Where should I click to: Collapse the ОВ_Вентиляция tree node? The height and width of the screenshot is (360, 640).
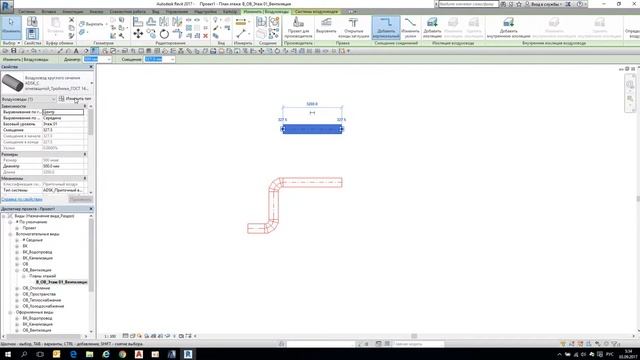tap(17, 270)
